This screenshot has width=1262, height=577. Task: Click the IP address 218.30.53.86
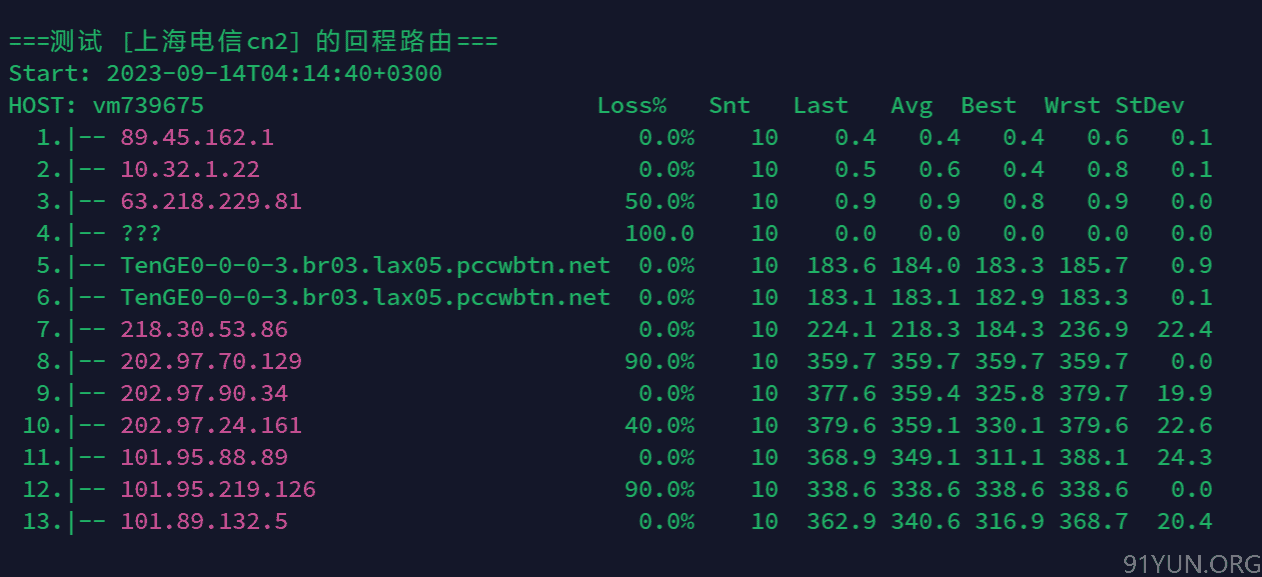(x=204, y=329)
